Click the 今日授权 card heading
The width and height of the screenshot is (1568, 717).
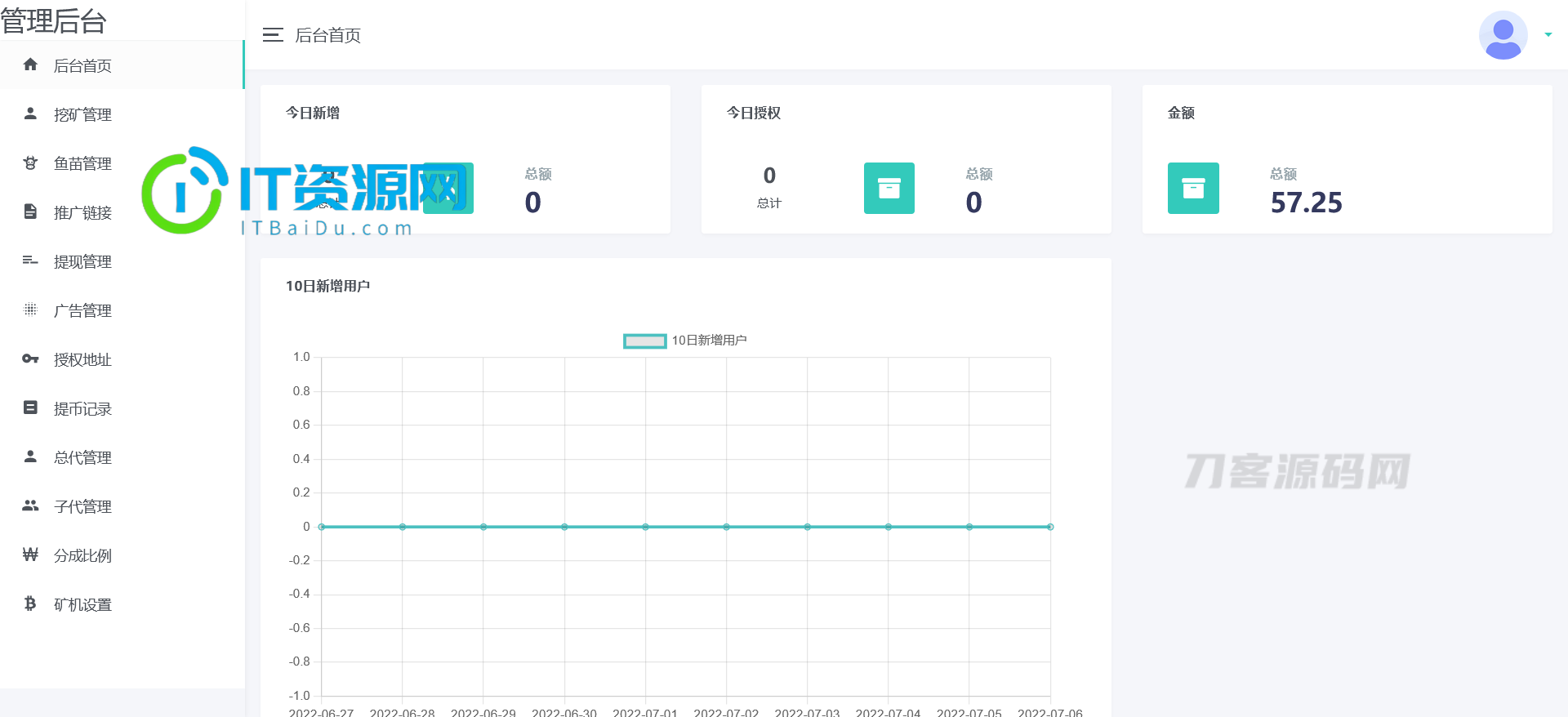(754, 113)
